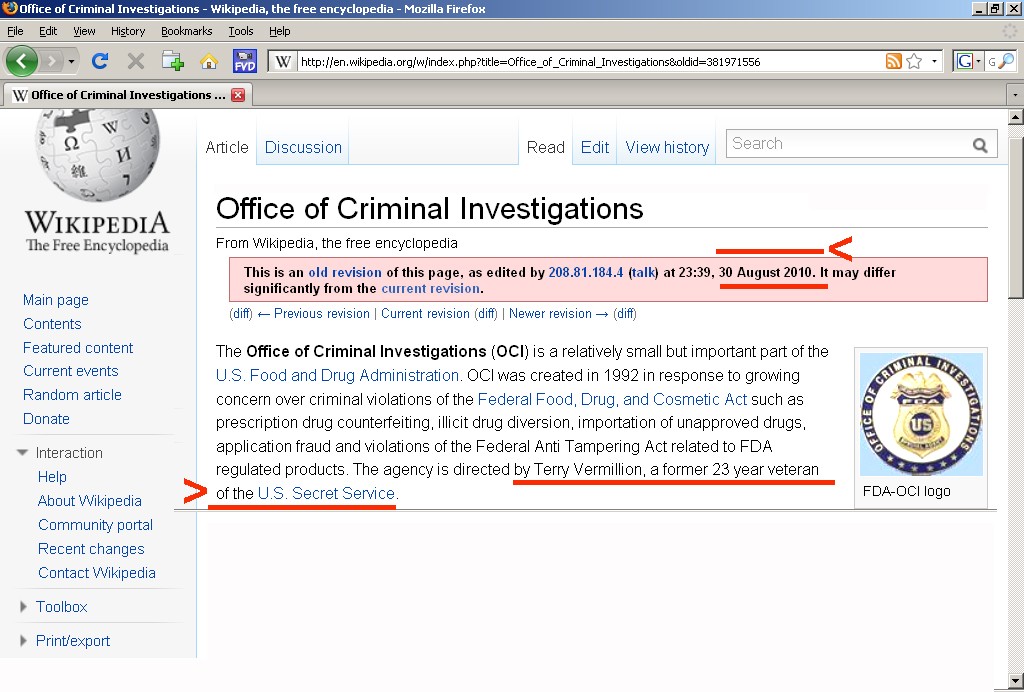Open the Current events link
The image size is (1024, 692).
click(x=71, y=371)
